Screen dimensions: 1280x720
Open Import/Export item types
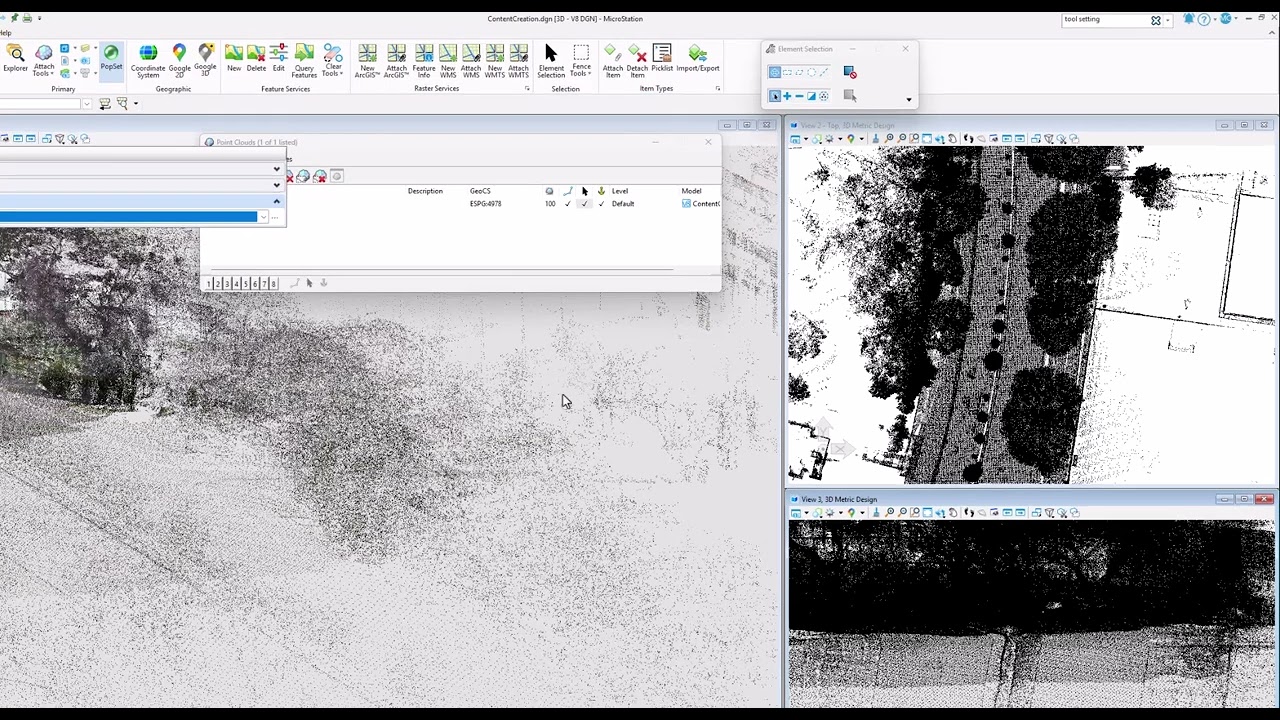click(x=698, y=58)
